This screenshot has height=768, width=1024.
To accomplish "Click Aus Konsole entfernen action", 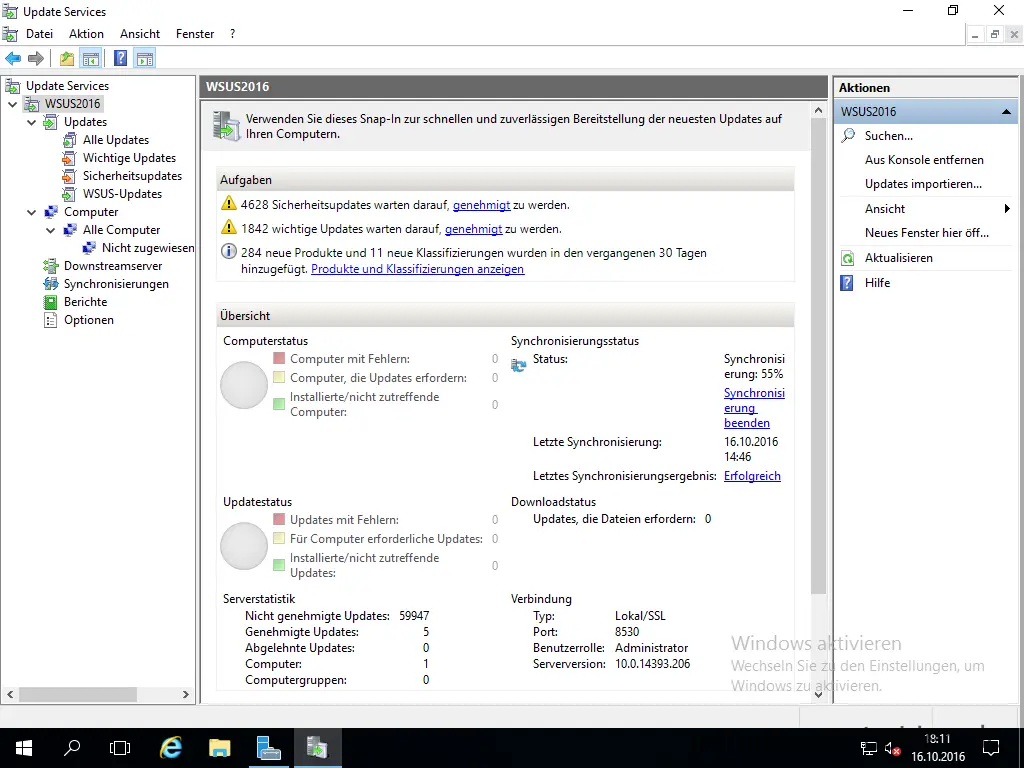I will click(923, 160).
